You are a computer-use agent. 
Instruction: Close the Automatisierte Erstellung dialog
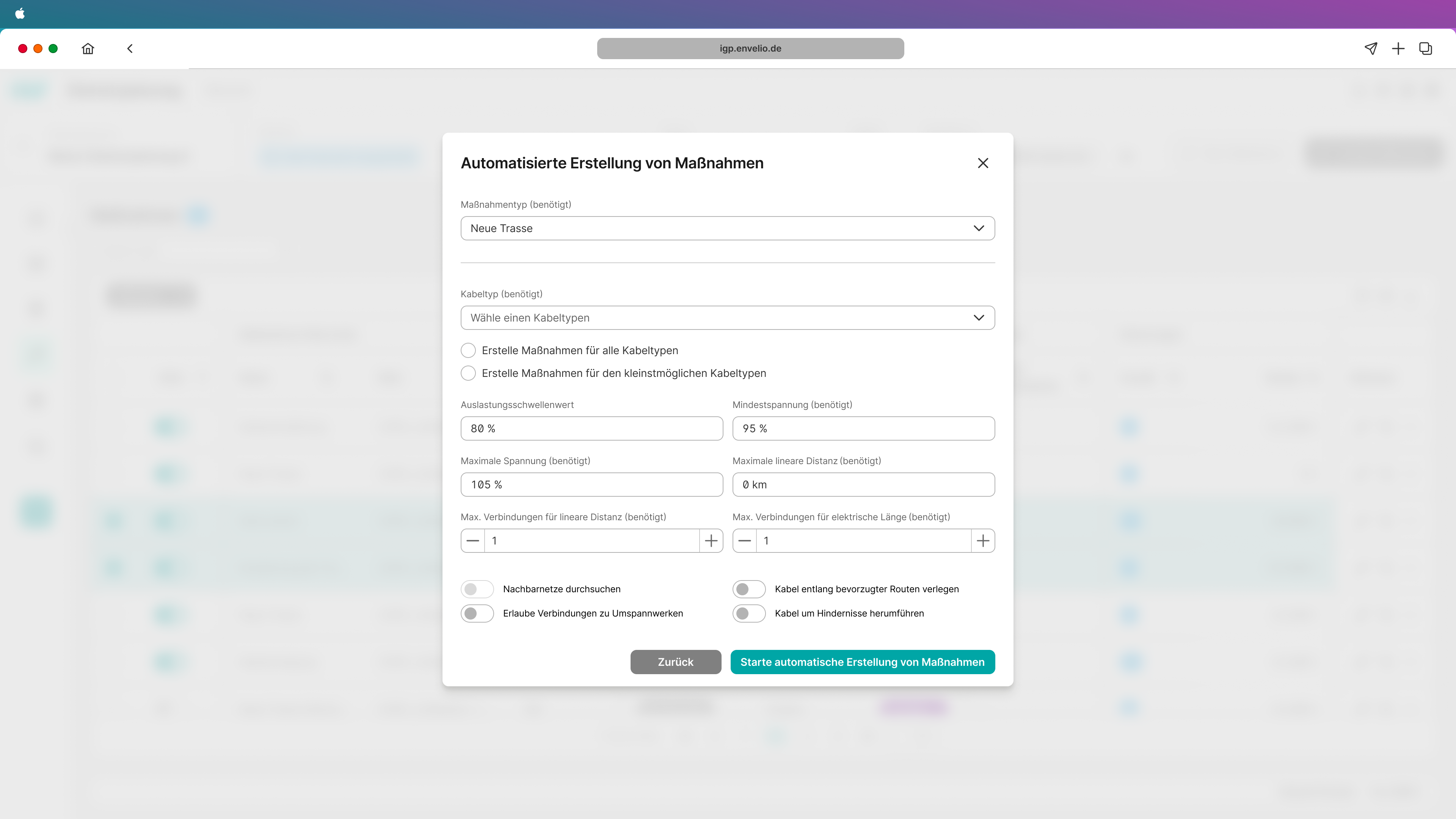pos(983,163)
